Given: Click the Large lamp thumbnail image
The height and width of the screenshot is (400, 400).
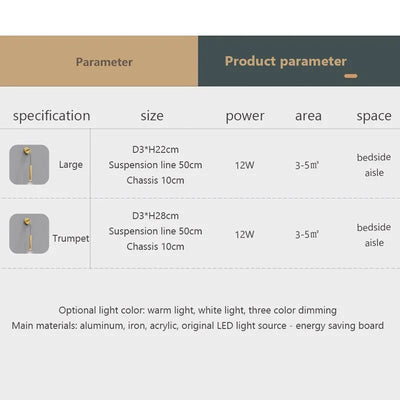Looking at the screenshot, I should (x=29, y=165).
